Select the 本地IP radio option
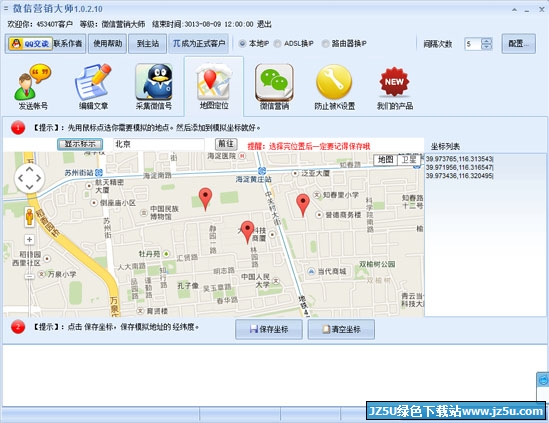The width and height of the screenshot is (549, 423). pyautogui.click(x=242, y=44)
